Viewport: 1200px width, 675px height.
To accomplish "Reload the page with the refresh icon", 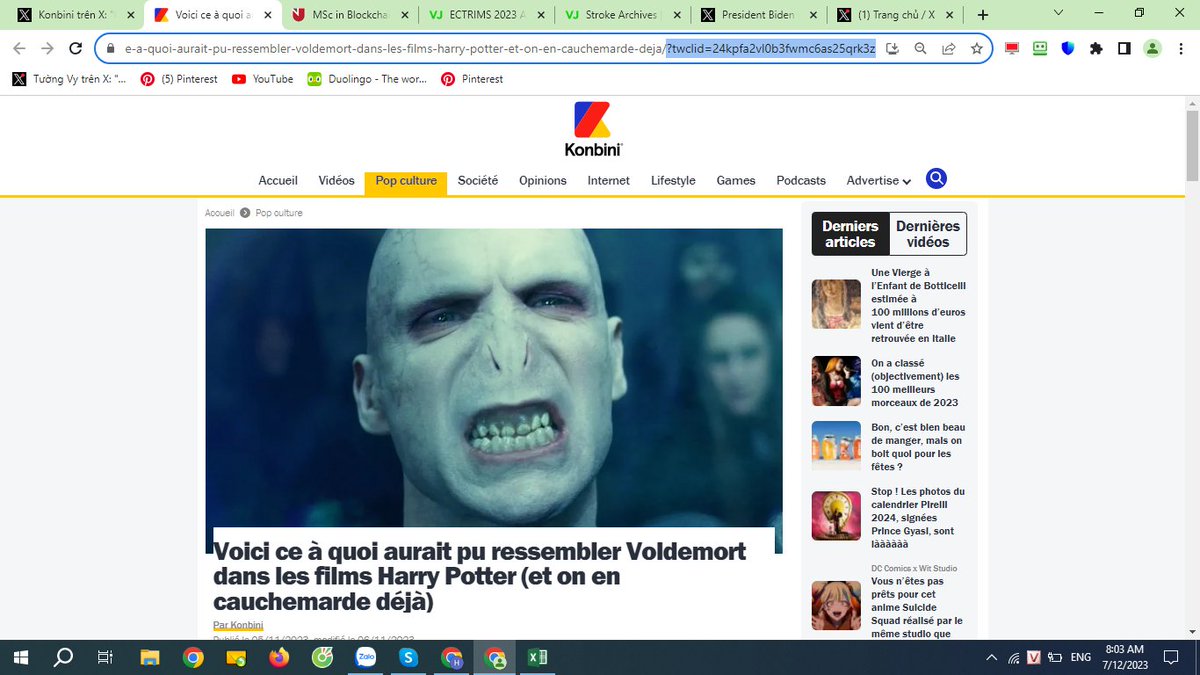I will pyautogui.click(x=75, y=48).
